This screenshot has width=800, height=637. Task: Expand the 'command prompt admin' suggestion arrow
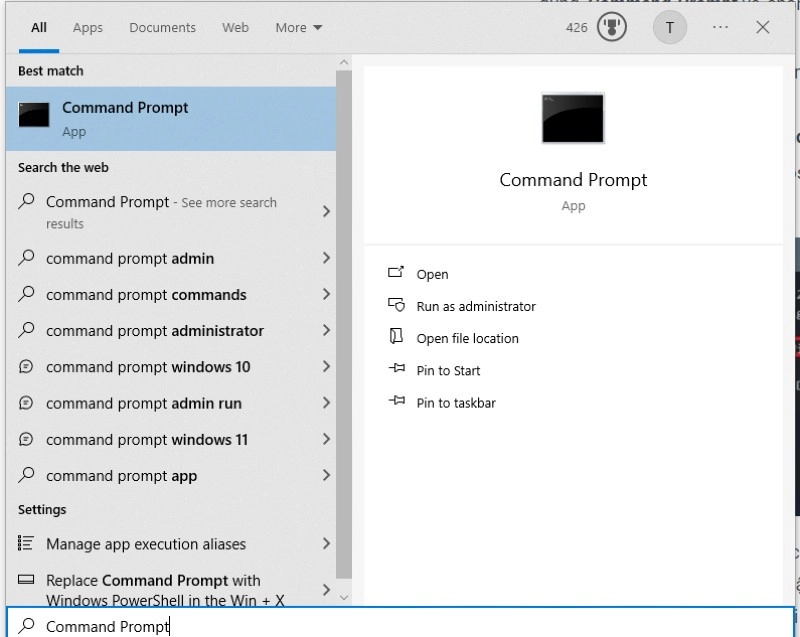click(x=327, y=258)
